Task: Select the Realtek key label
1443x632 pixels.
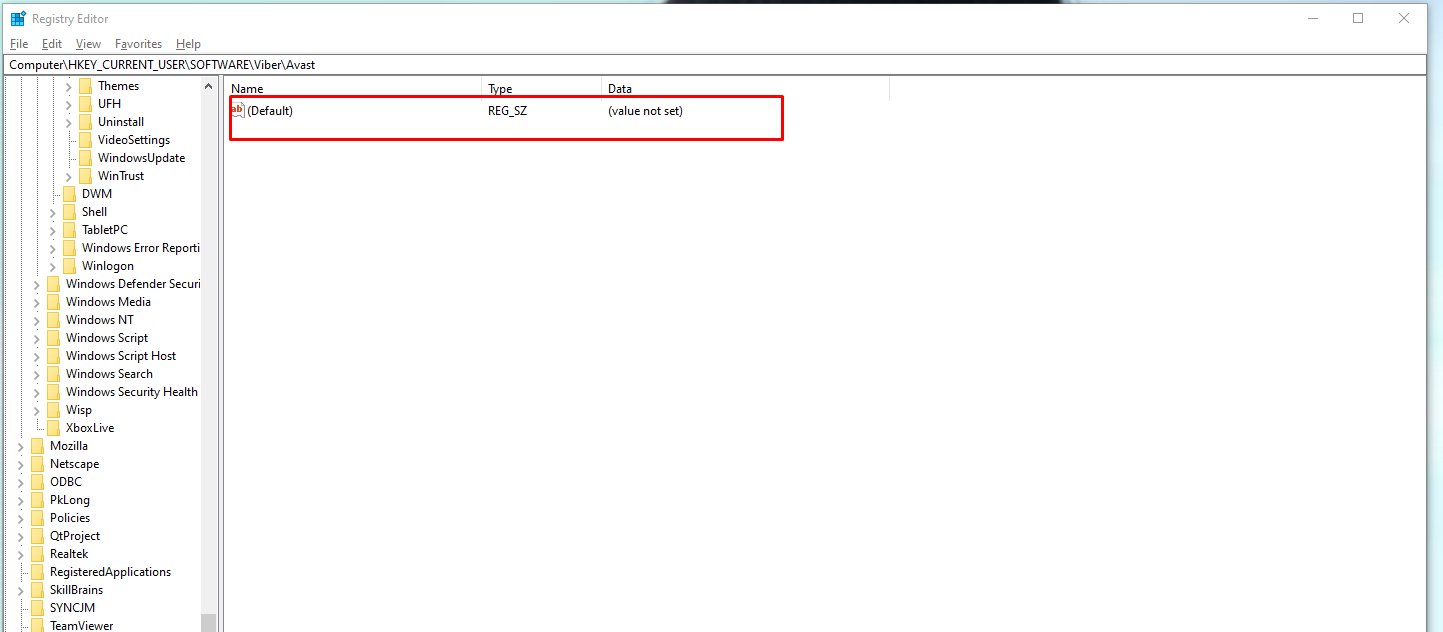Action: point(69,554)
